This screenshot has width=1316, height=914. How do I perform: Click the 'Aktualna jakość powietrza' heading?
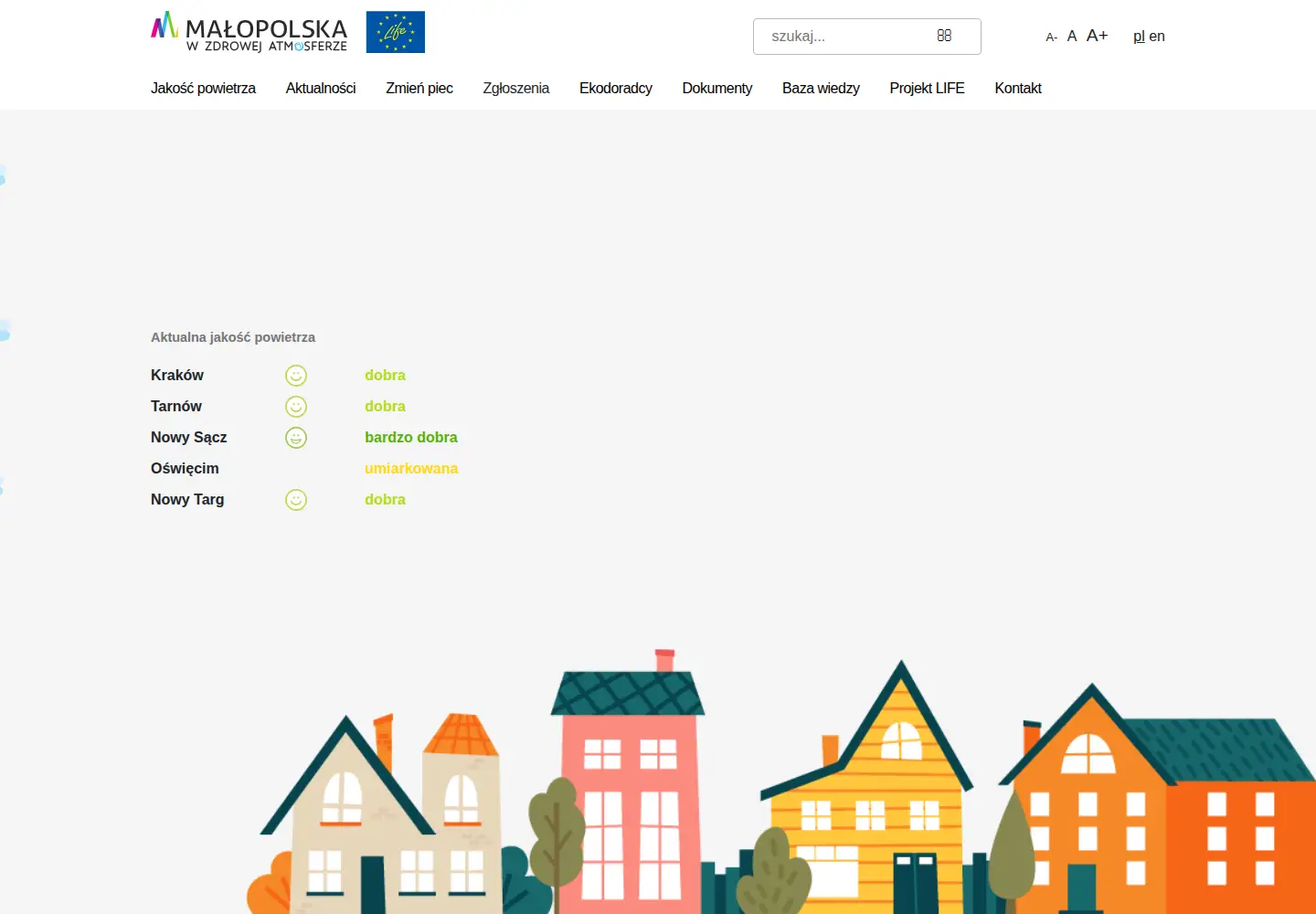233,337
